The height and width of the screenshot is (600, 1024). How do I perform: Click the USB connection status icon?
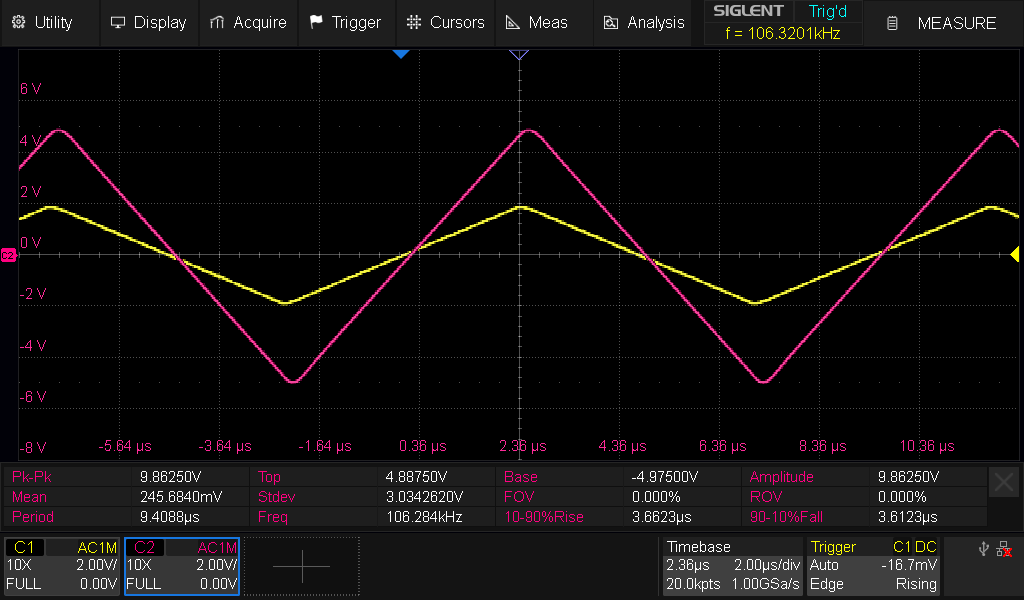(x=984, y=548)
